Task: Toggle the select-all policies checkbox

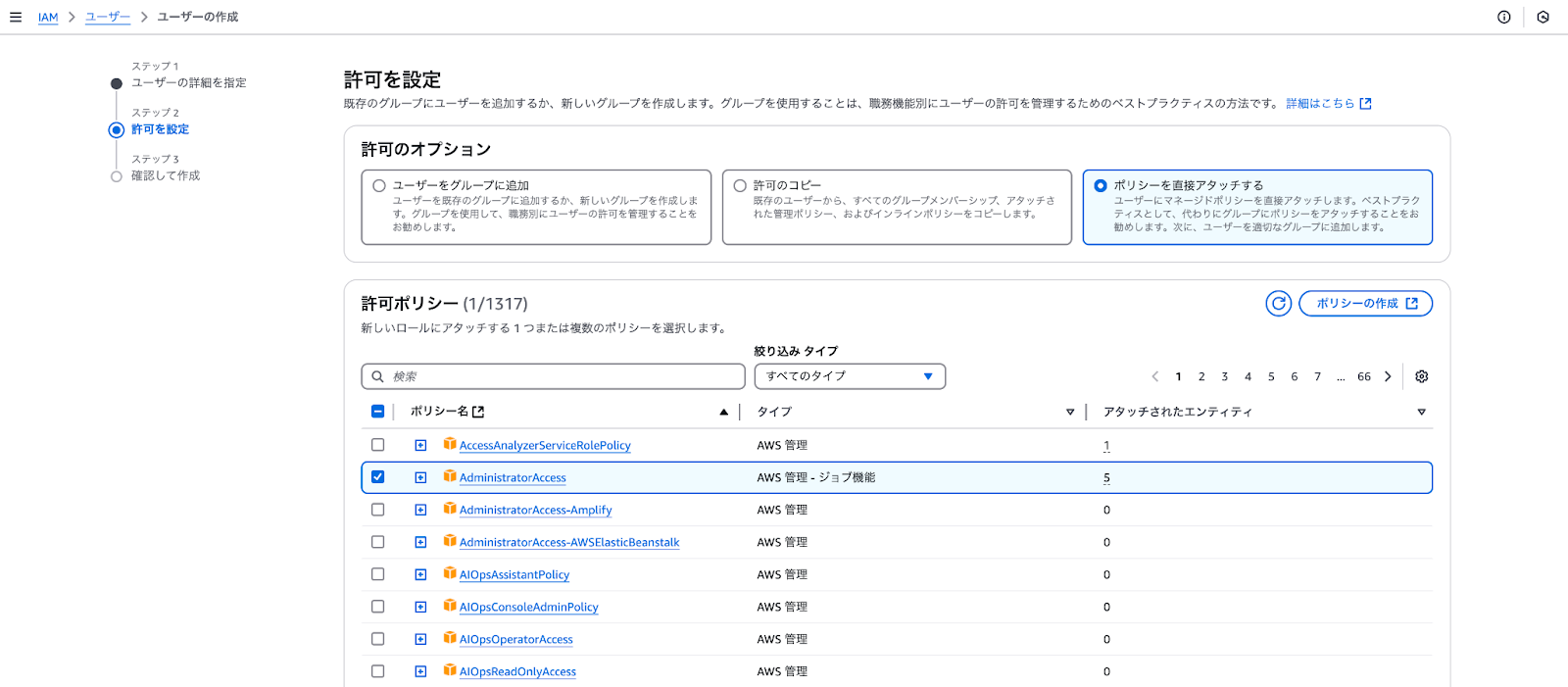Action: pos(378,412)
